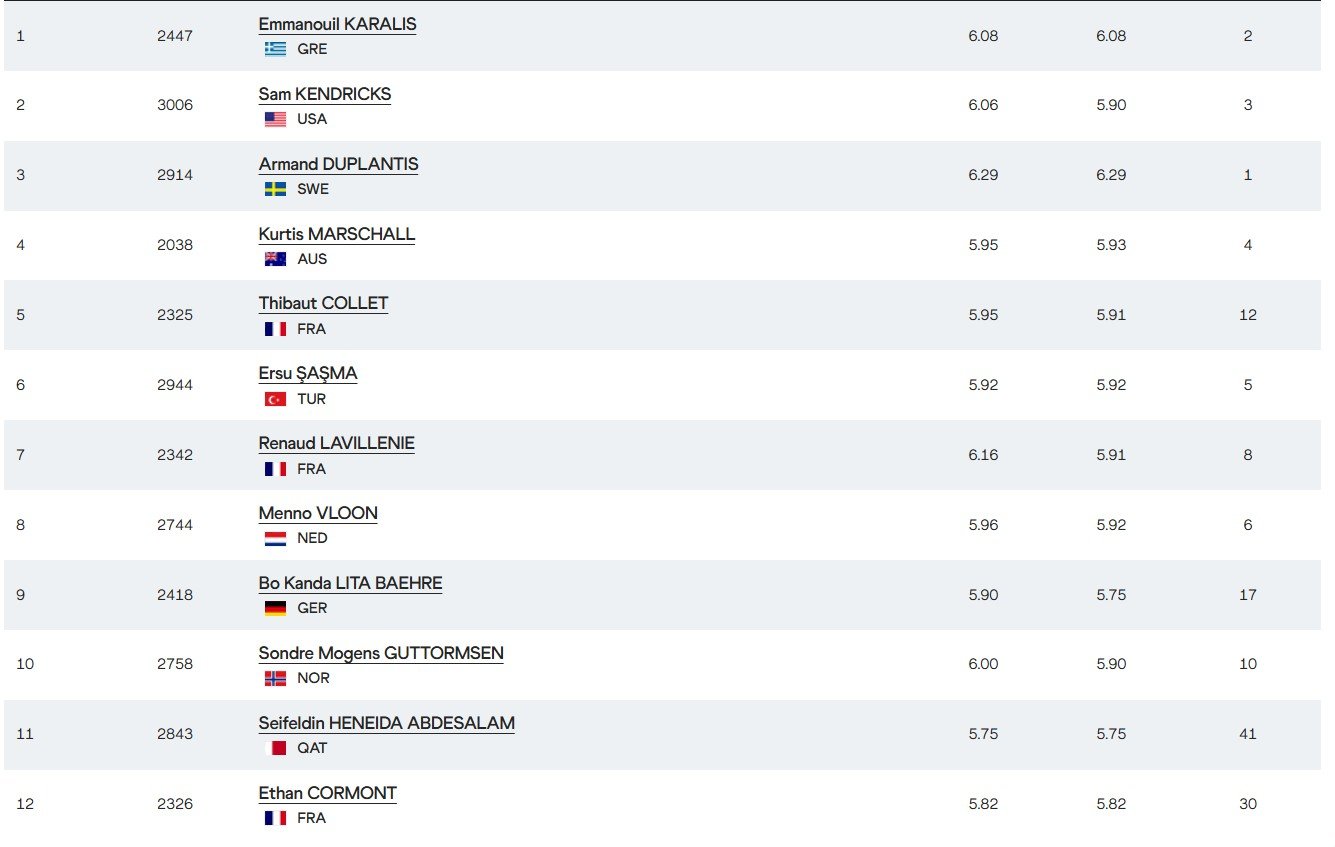Click the Australian flag icon
This screenshot has height=847, width=1335.
click(275, 259)
